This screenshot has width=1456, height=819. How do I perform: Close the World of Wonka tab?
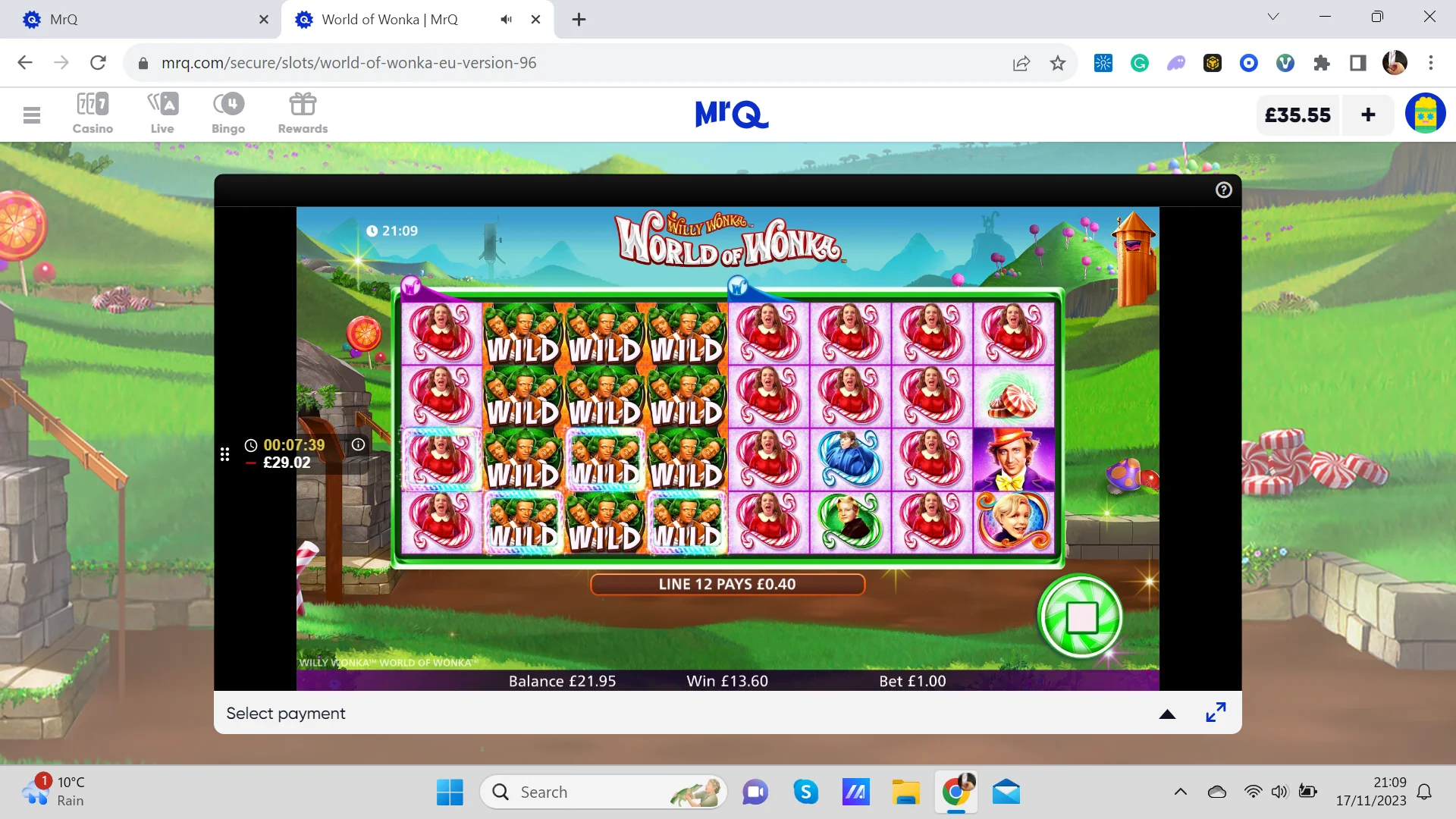tap(535, 20)
